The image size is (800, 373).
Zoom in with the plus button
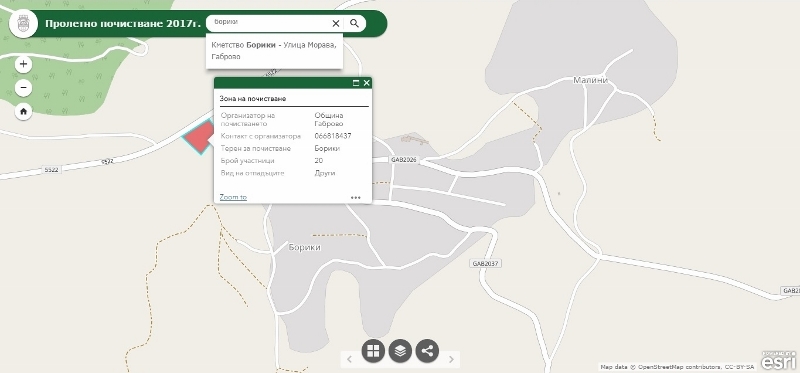click(x=23, y=64)
